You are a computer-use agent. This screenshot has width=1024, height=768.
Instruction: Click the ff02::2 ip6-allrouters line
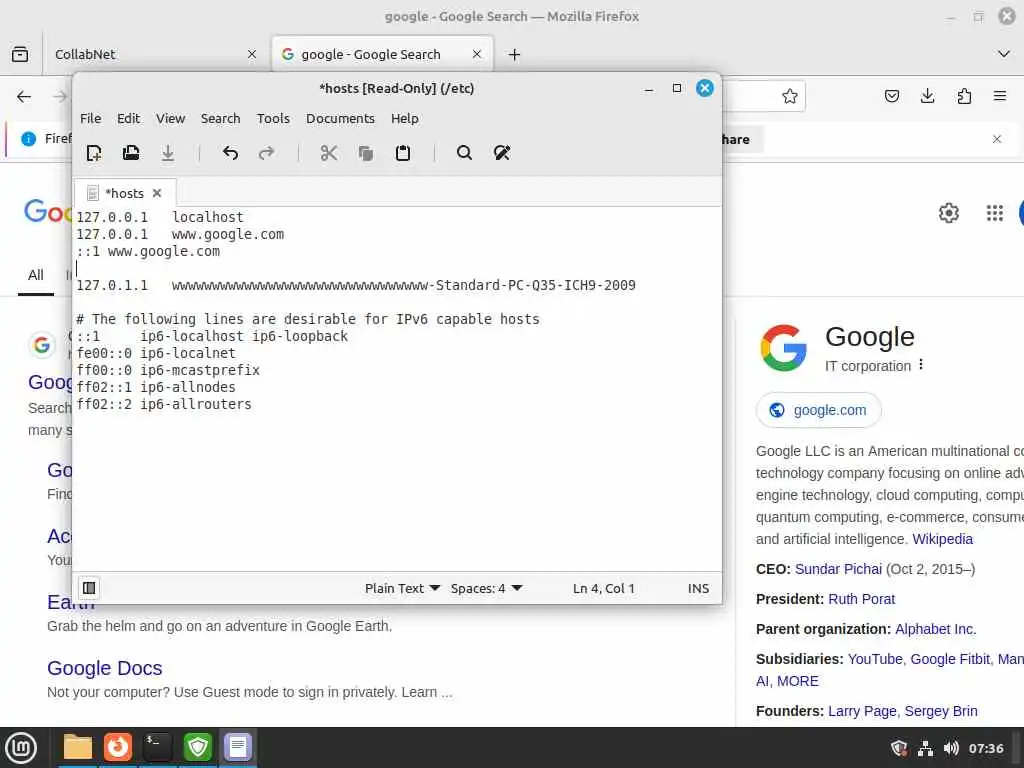coord(164,404)
